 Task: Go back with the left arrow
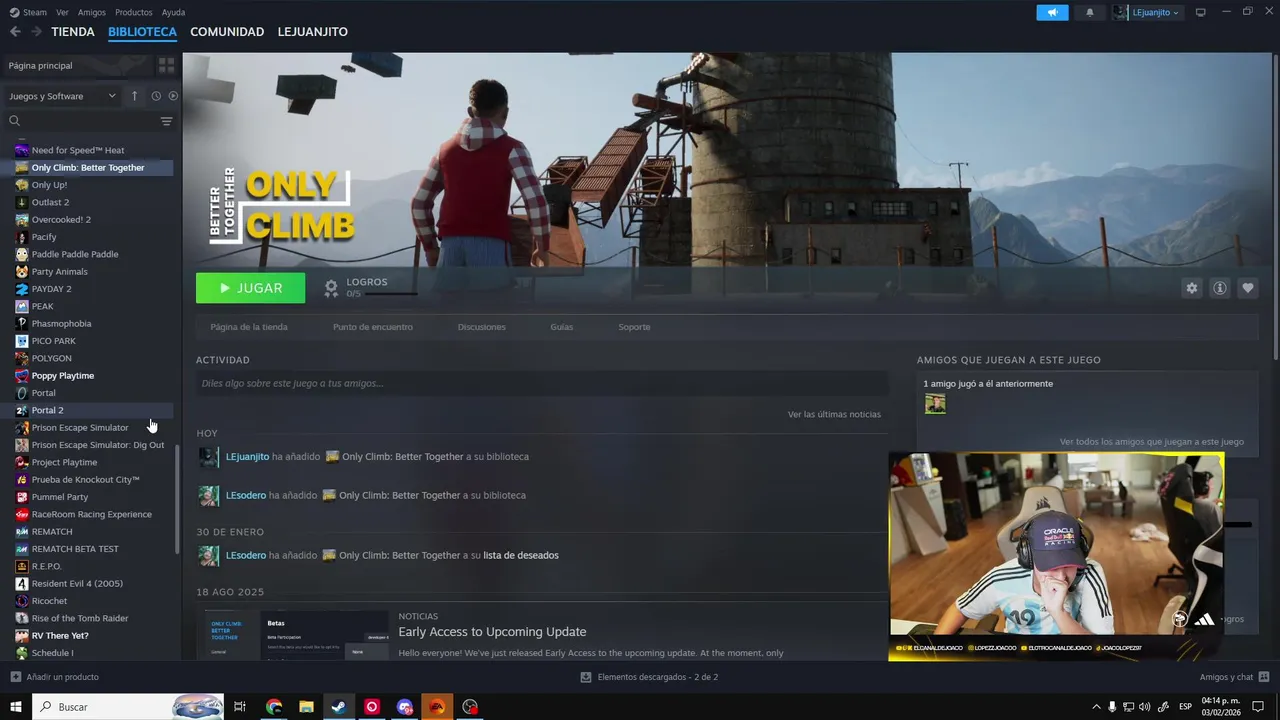[15, 32]
